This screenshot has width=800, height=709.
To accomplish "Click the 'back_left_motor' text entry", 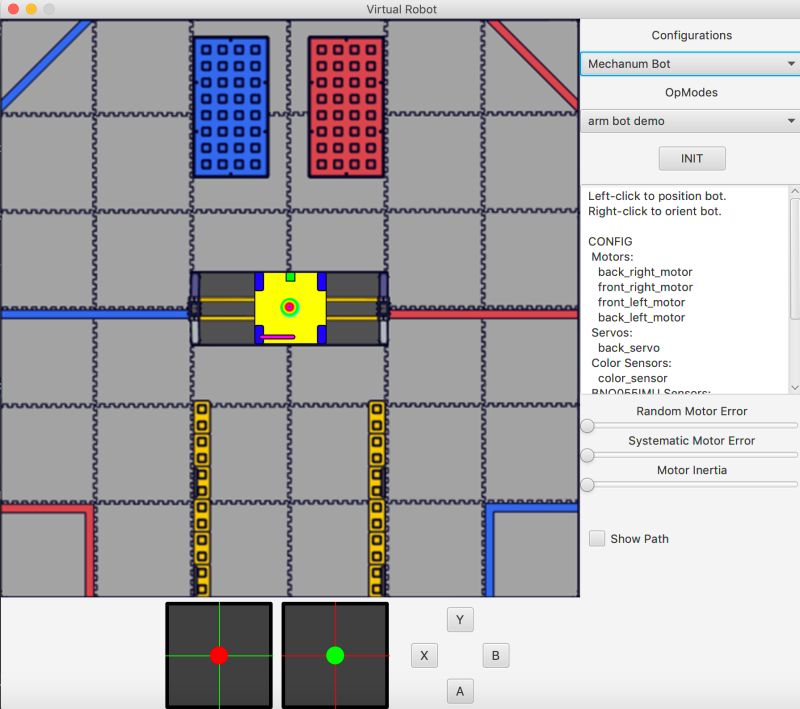I will click(641, 318).
